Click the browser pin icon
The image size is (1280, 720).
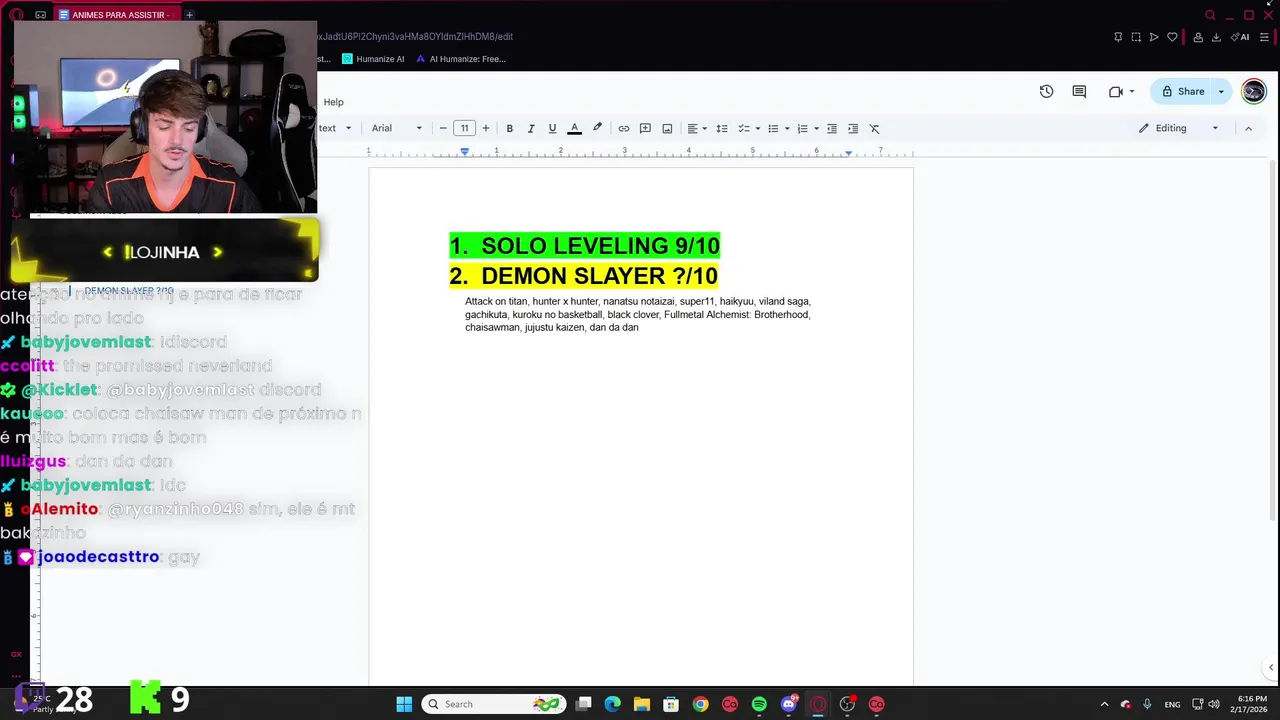coord(1118,37)
